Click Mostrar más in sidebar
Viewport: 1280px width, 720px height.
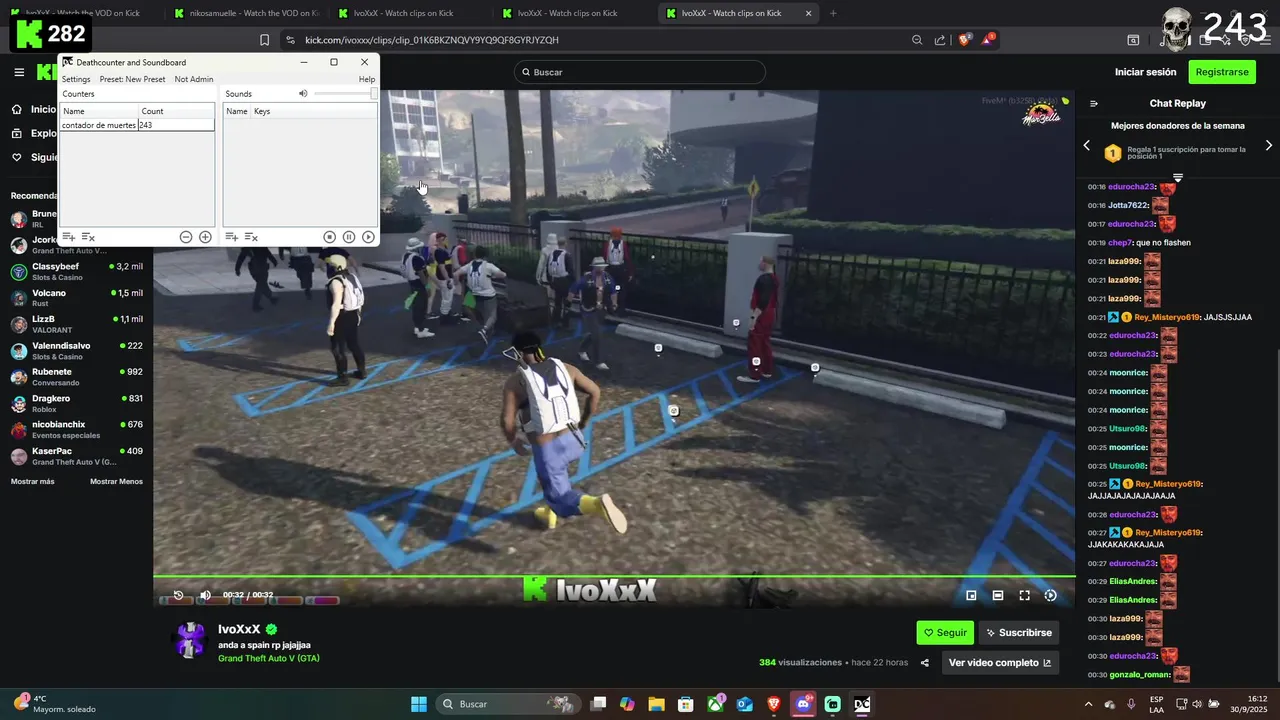coord(33,481)
